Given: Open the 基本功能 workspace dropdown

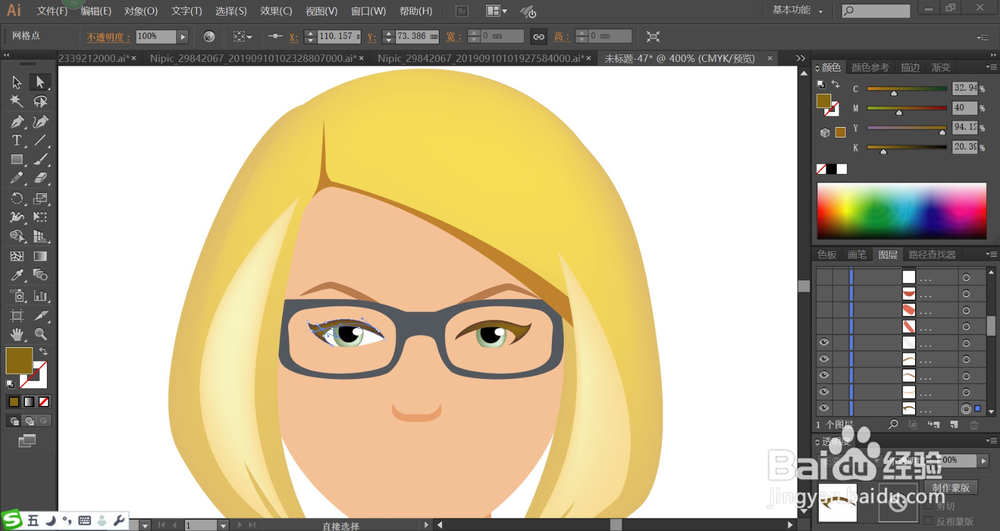Looking at the screenshot, I should (x=798, y=10).
